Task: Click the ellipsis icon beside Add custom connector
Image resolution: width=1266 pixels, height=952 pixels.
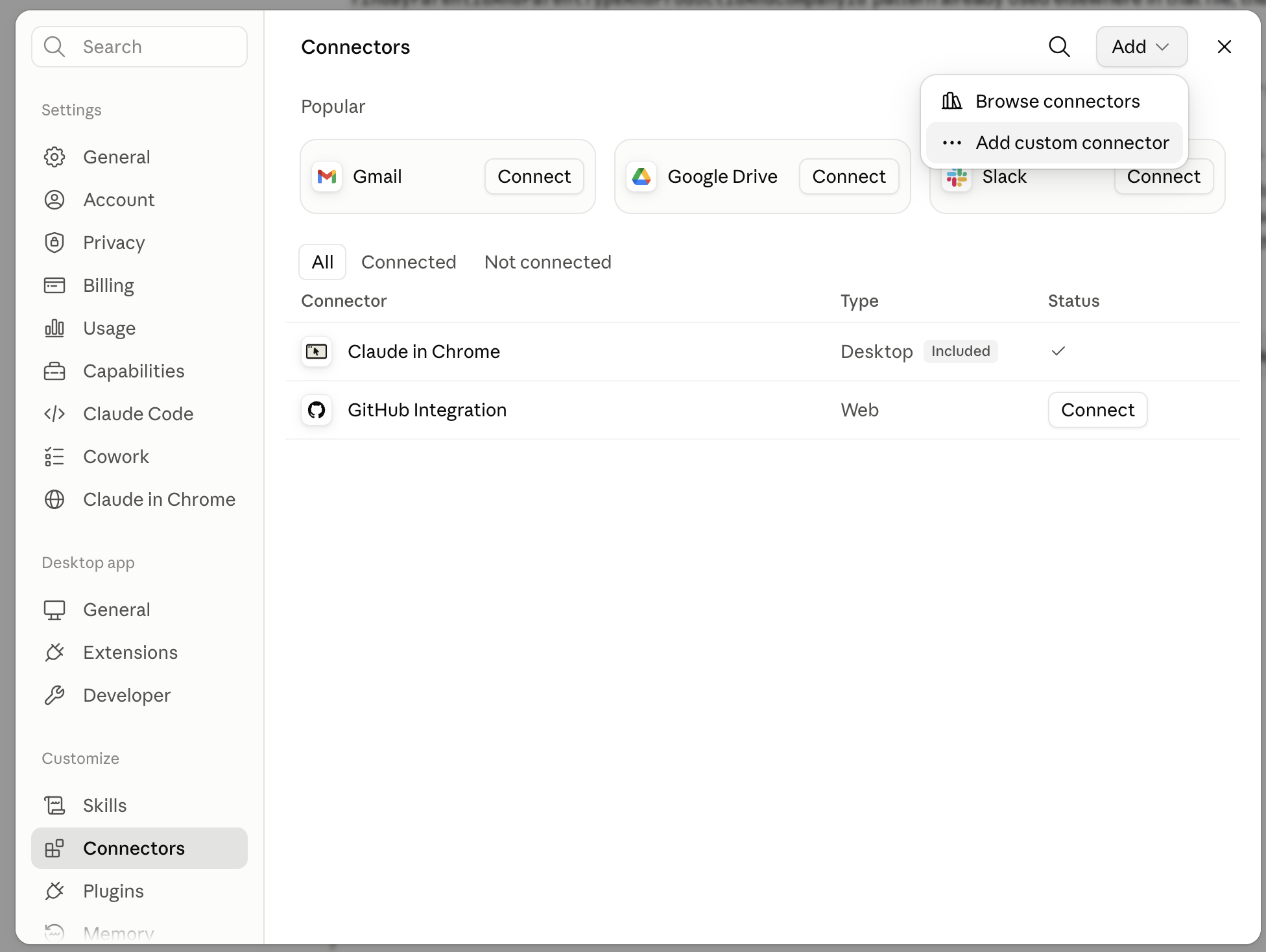Action: [951, 143]
